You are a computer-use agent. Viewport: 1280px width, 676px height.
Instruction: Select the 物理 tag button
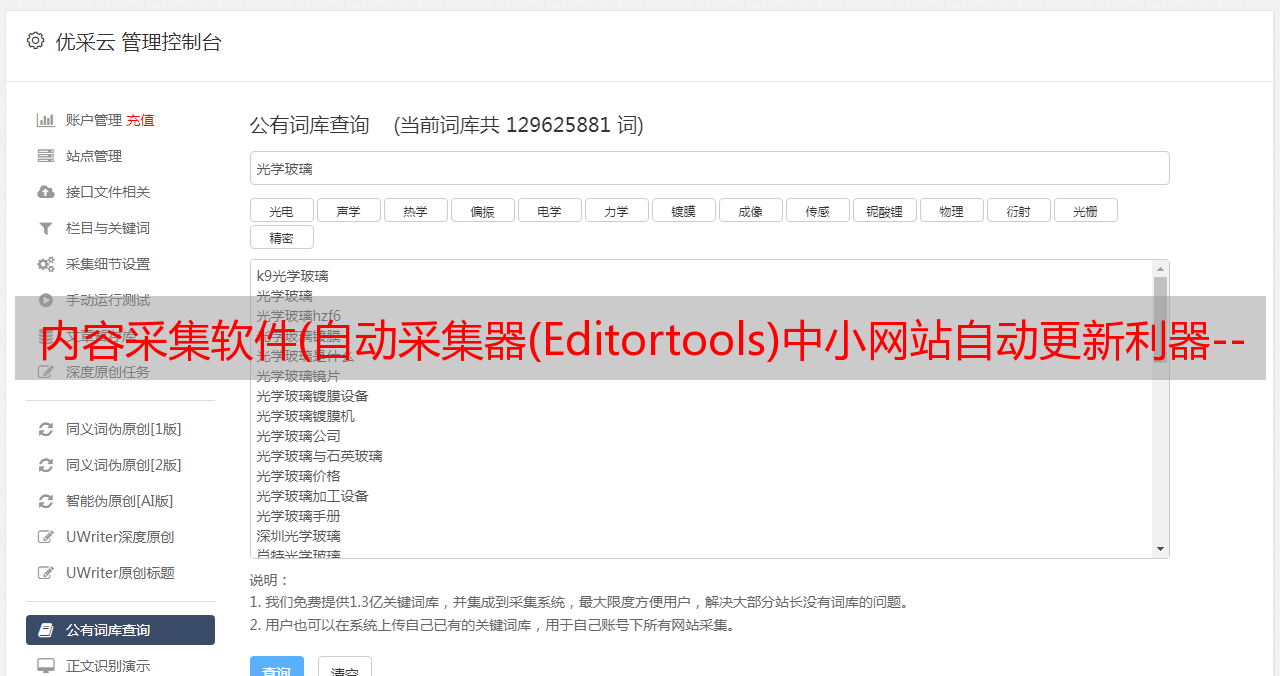(x=951, y=210)
